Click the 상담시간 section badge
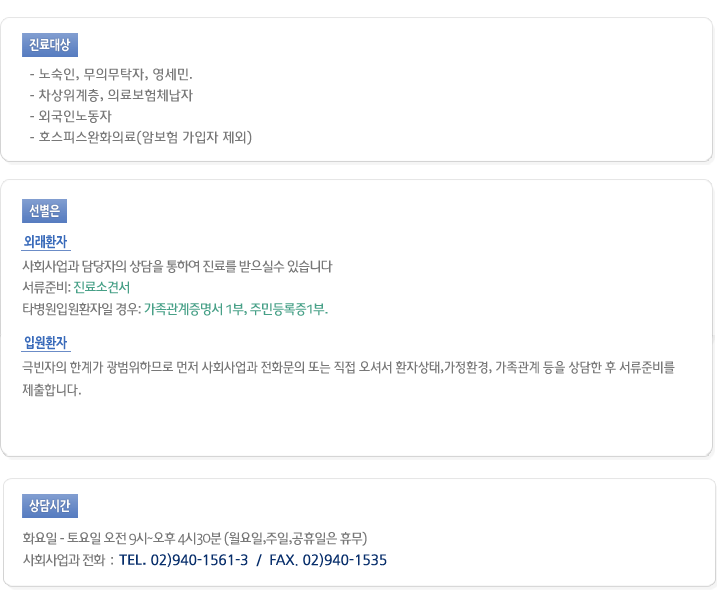717x607 pixels. 49,506
